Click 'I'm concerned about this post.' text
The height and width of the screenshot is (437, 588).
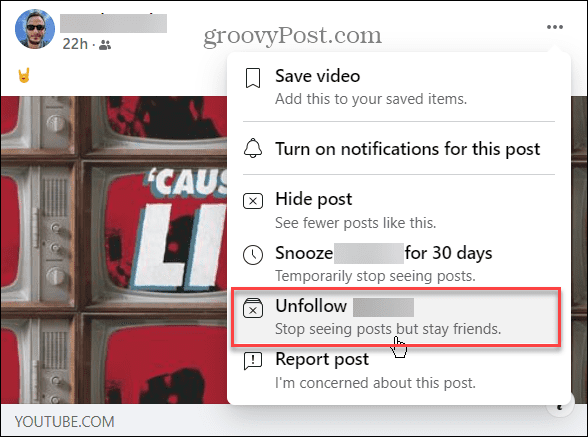375,383
